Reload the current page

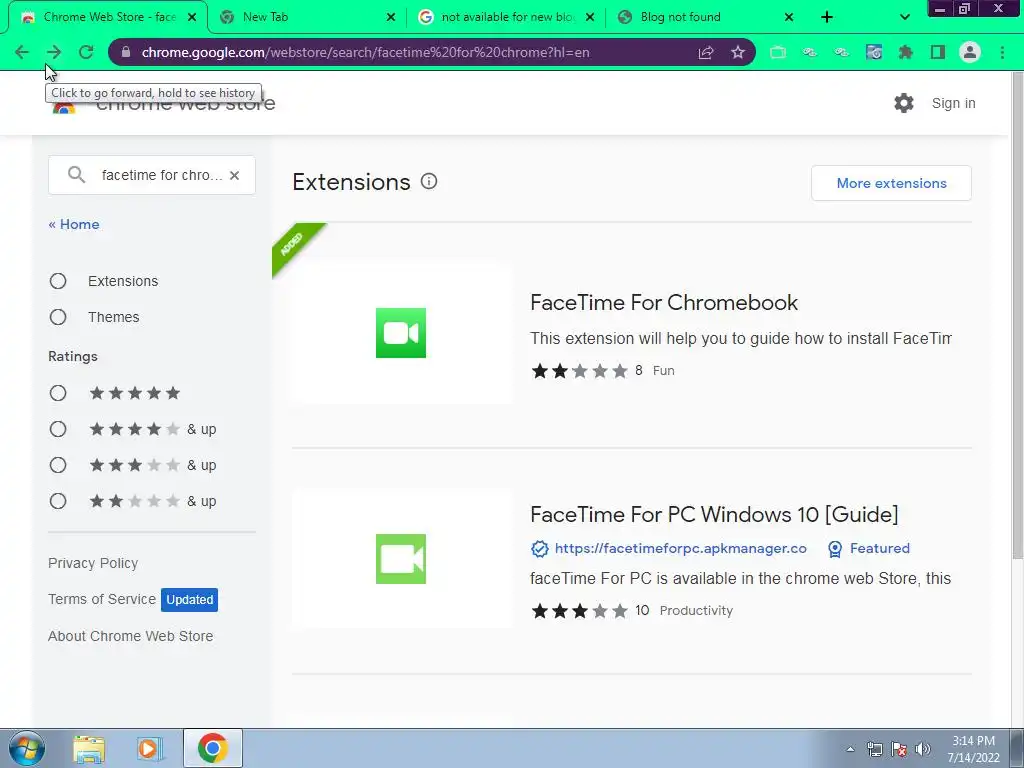tap(86, 52)
